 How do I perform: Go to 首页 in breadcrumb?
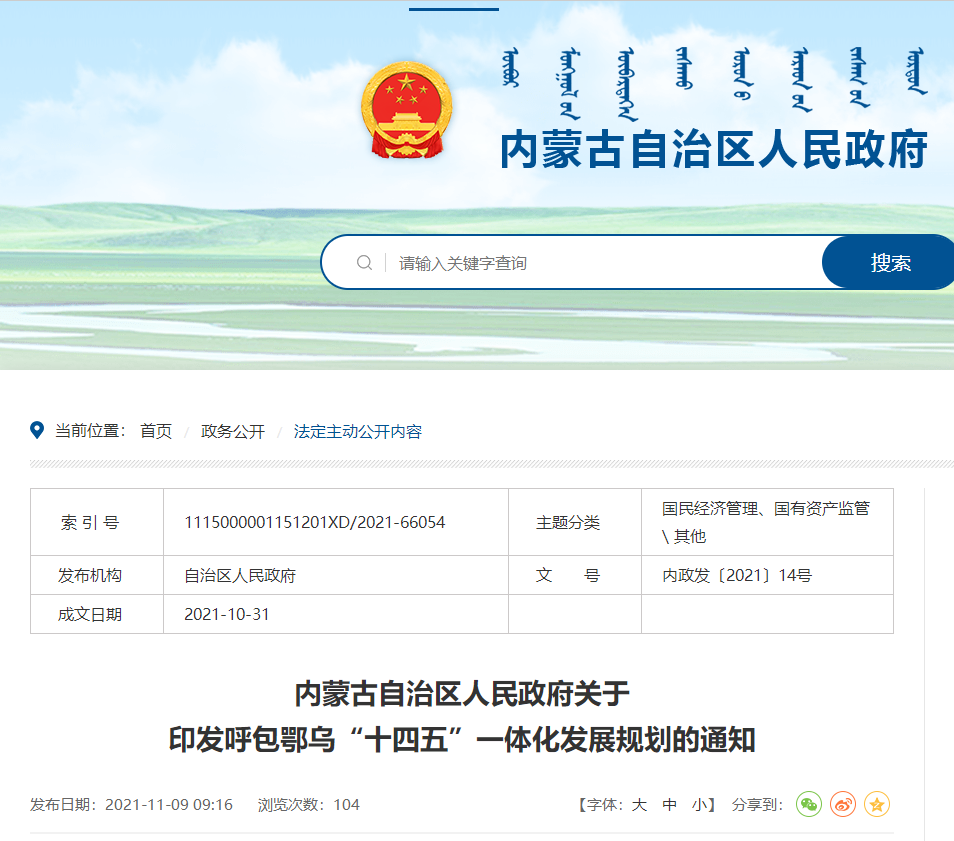pyautogui.click(x=156, y=431)
